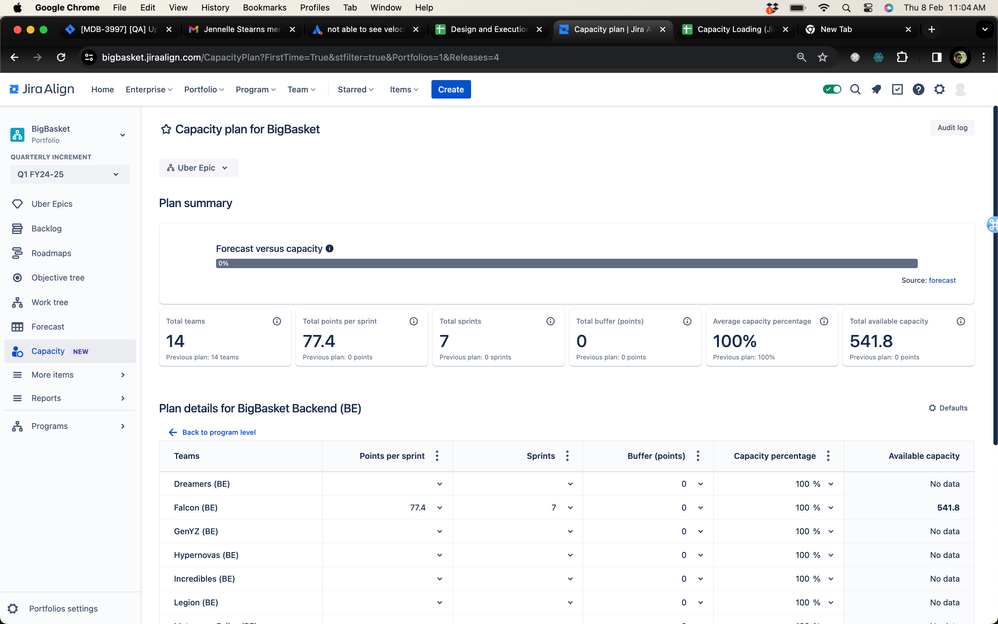Image resolution: width=998 pixels, height=624 pixels.
Task: Click the Jira Align logo
Action: (42, 89)
